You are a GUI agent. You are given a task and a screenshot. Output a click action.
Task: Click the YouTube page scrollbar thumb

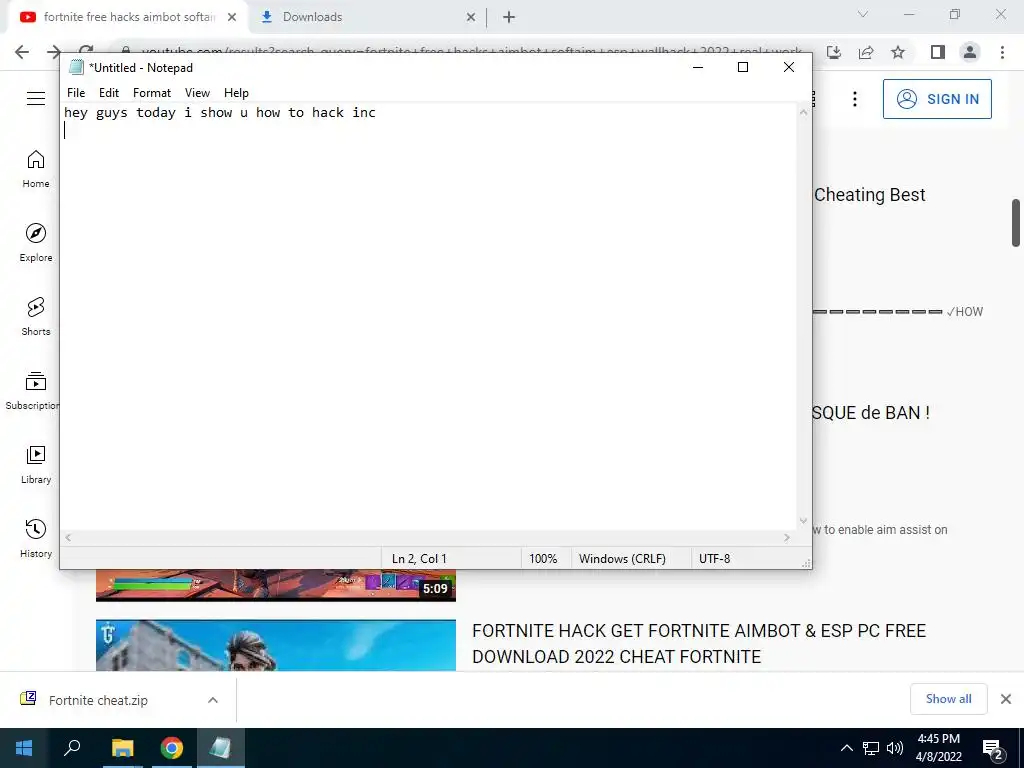point(1016,223)
